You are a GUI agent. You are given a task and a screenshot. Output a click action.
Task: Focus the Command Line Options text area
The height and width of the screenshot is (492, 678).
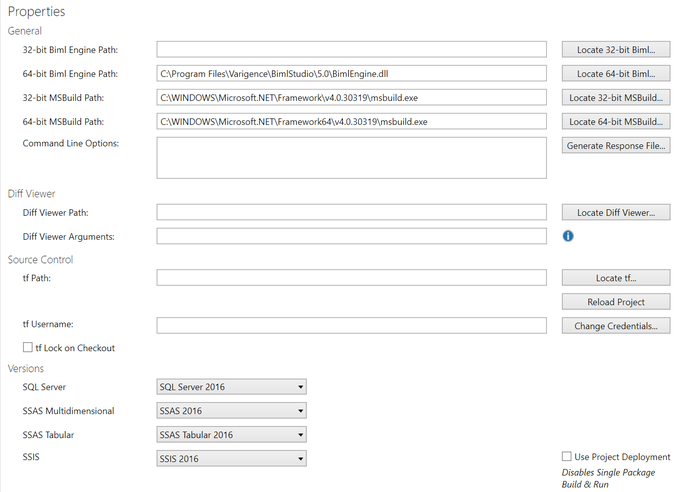352,158
